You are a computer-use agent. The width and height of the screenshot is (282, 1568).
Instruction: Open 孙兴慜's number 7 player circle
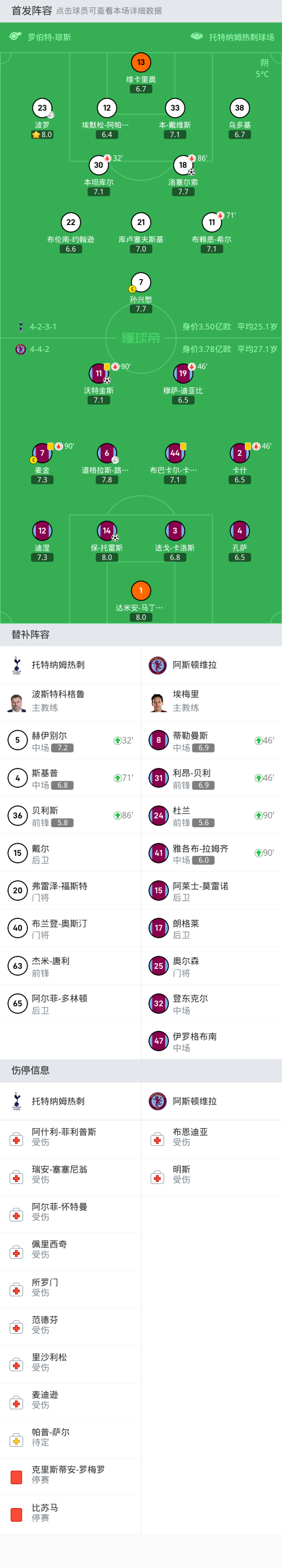(x=141, y=282)
